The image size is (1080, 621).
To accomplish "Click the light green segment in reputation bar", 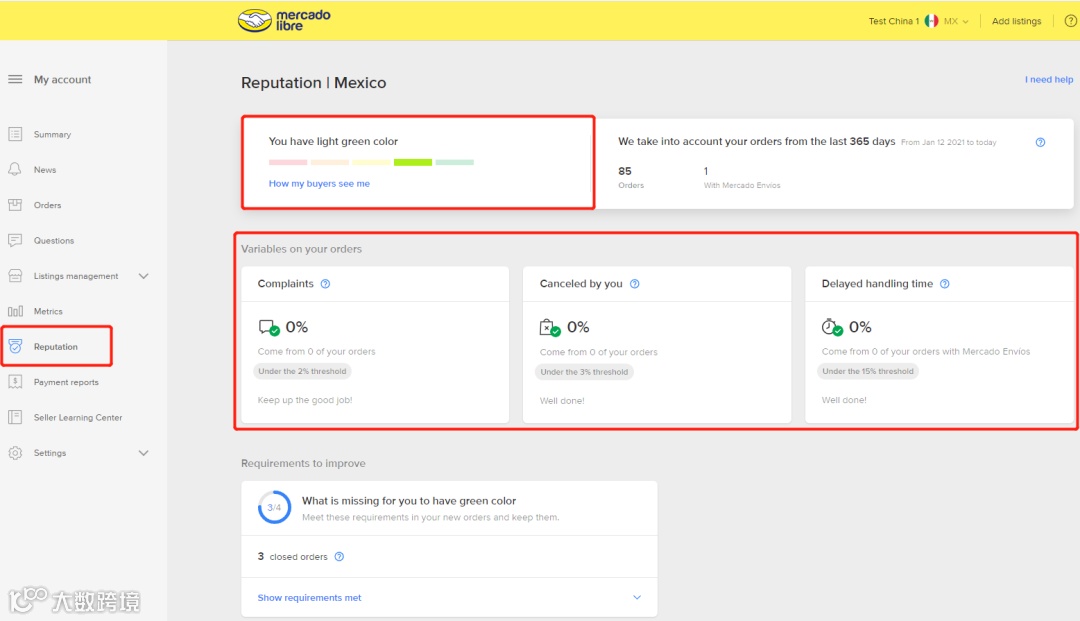I will pos(413,162).
